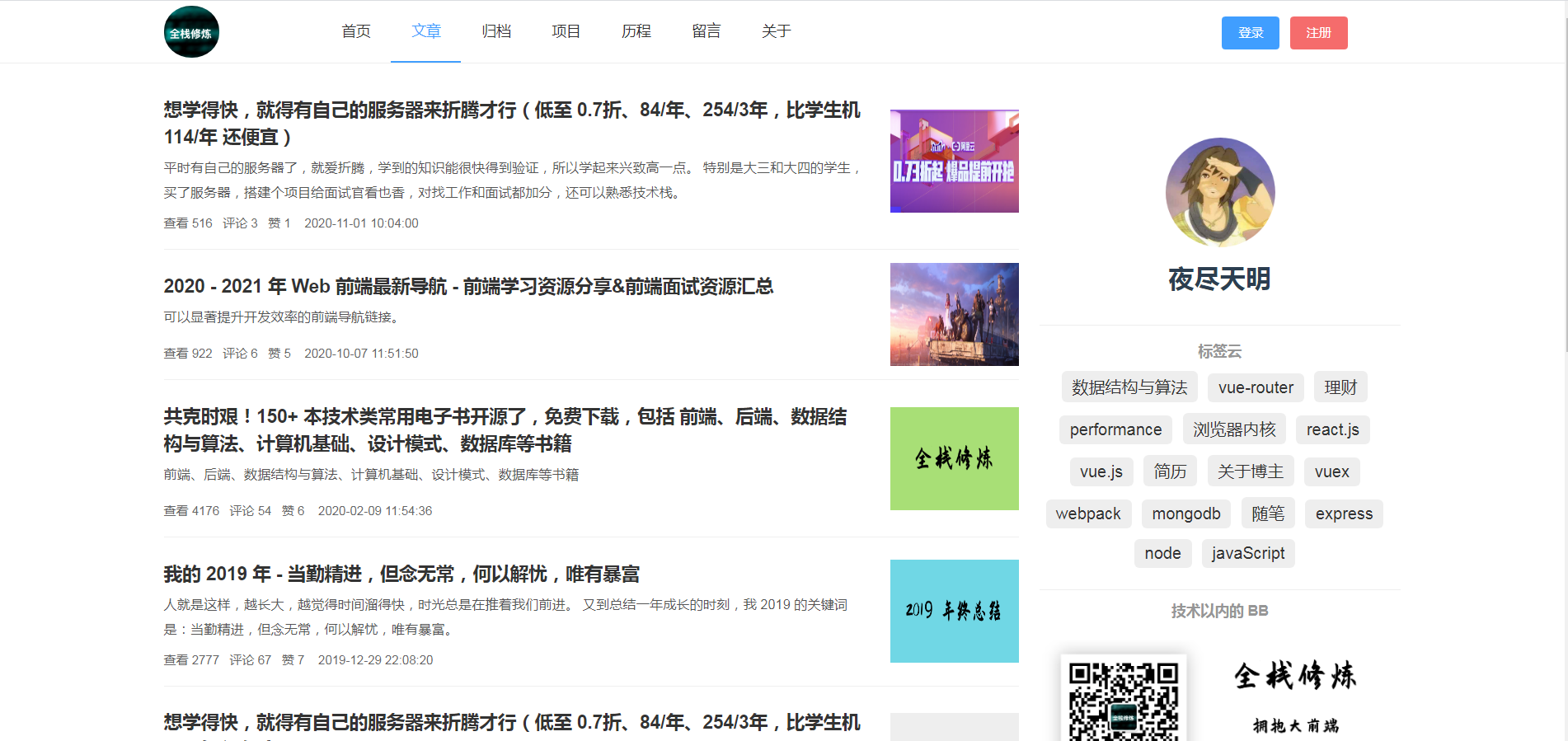Click the blue 登录 button
Viewport: 1568px width, 741px height.
[x=1251, y=33]
